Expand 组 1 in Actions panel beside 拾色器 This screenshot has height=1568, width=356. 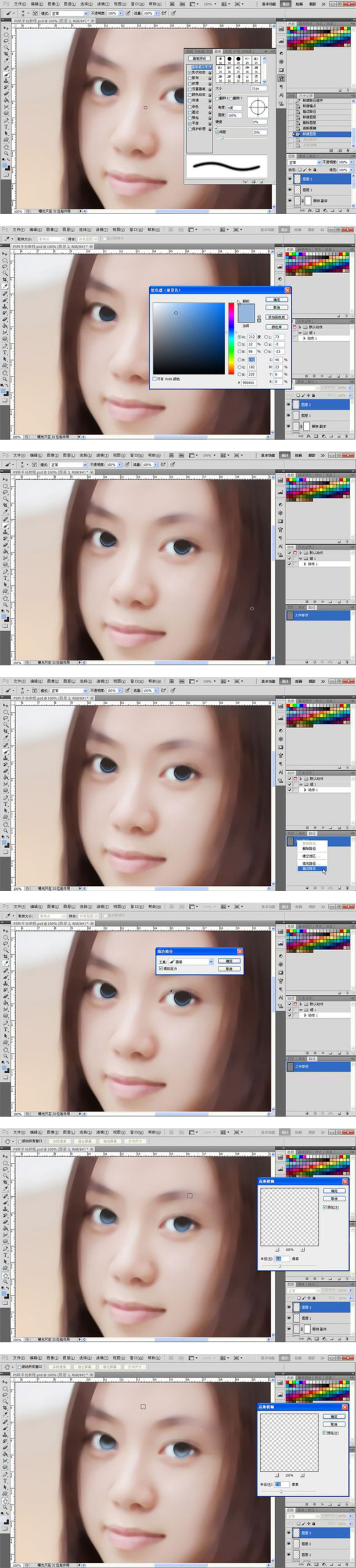[x=299, y=333]
